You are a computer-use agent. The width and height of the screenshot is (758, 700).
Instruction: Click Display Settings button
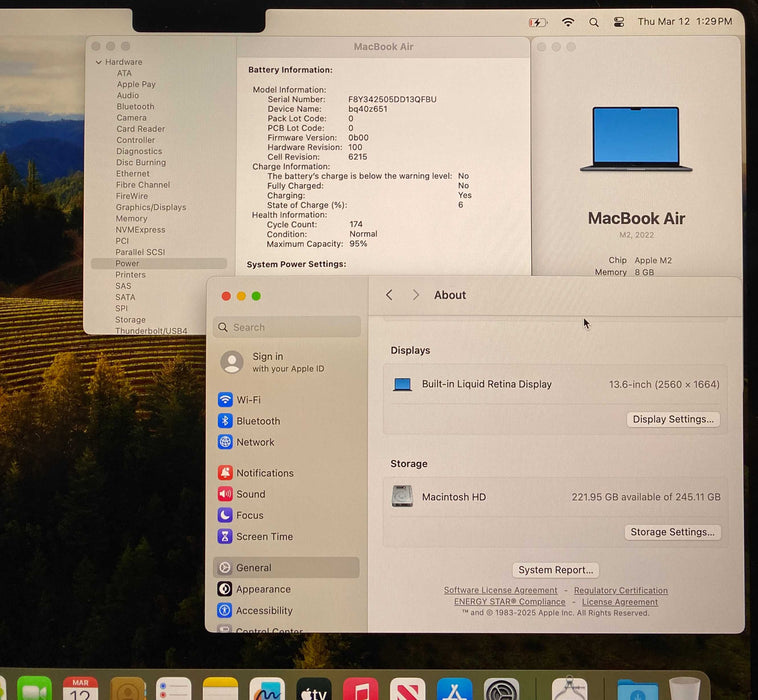[x=673, y=419]
